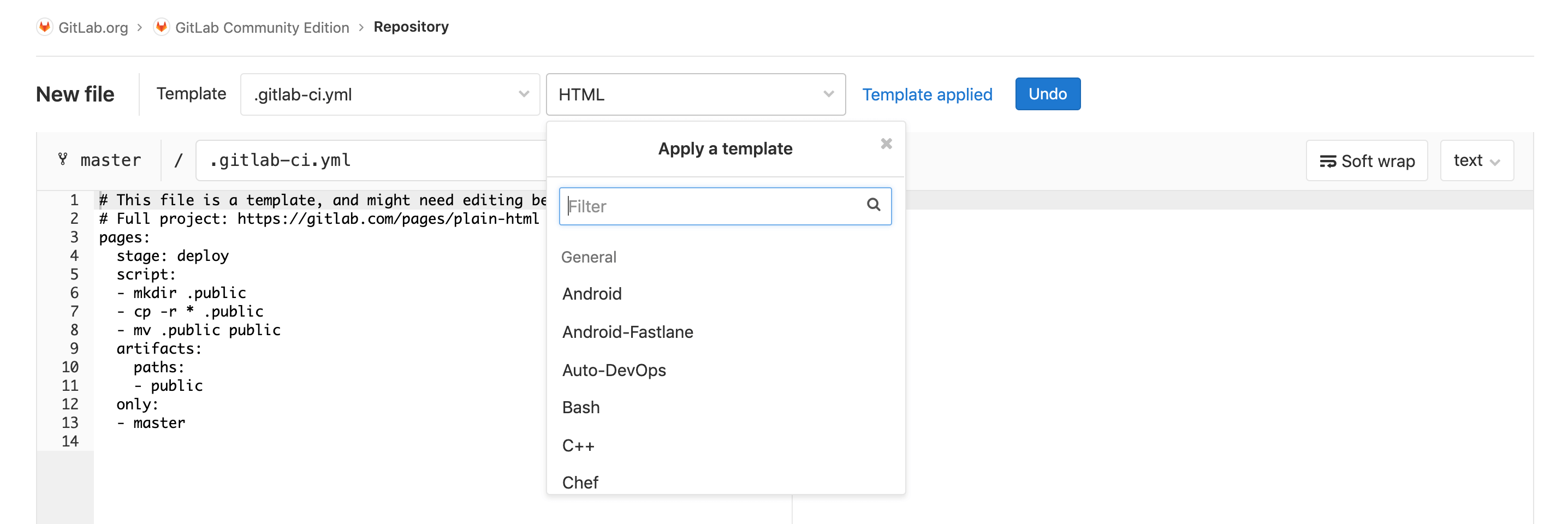Select the Android template

(592, 294)
